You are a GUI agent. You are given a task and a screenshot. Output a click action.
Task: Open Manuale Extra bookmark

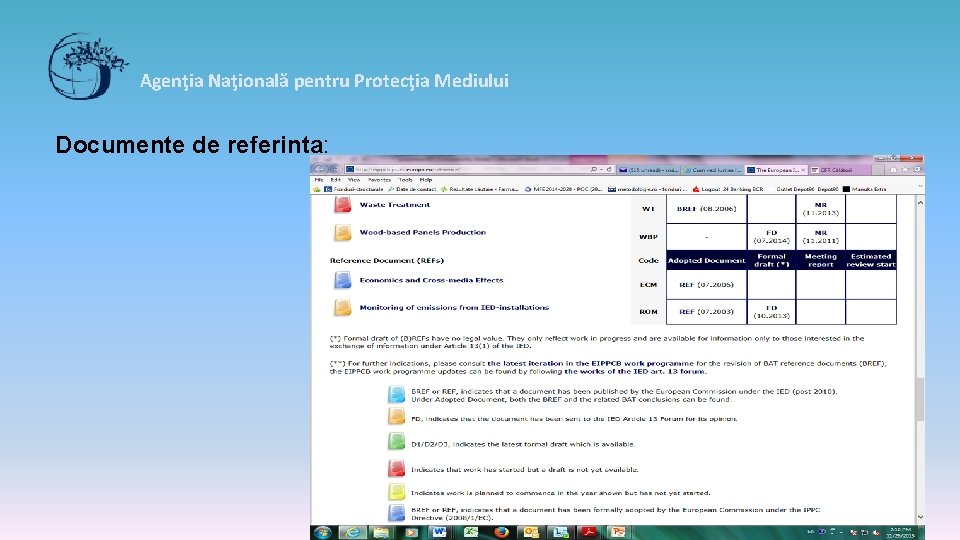coord(864,189)
